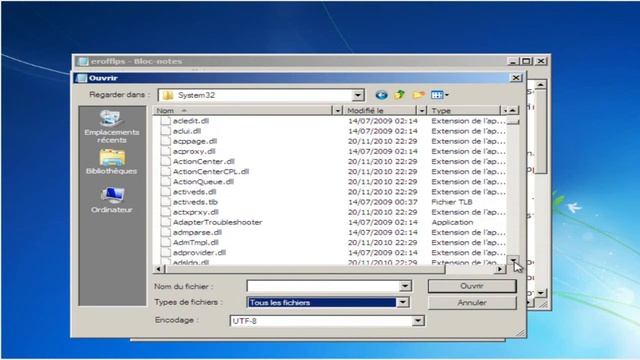Open the Encodage UTF-8 dropdown

coord(418,321)
